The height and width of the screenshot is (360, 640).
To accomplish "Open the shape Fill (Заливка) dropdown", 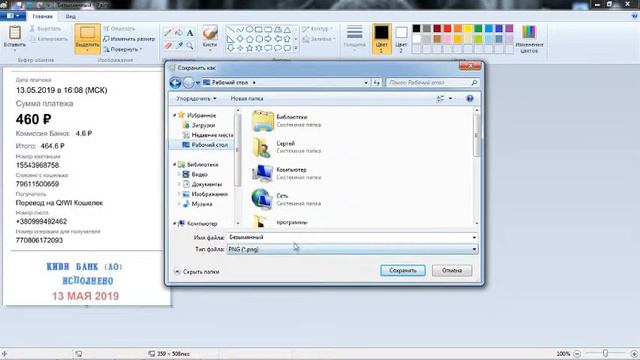I will tap(319, 39).
